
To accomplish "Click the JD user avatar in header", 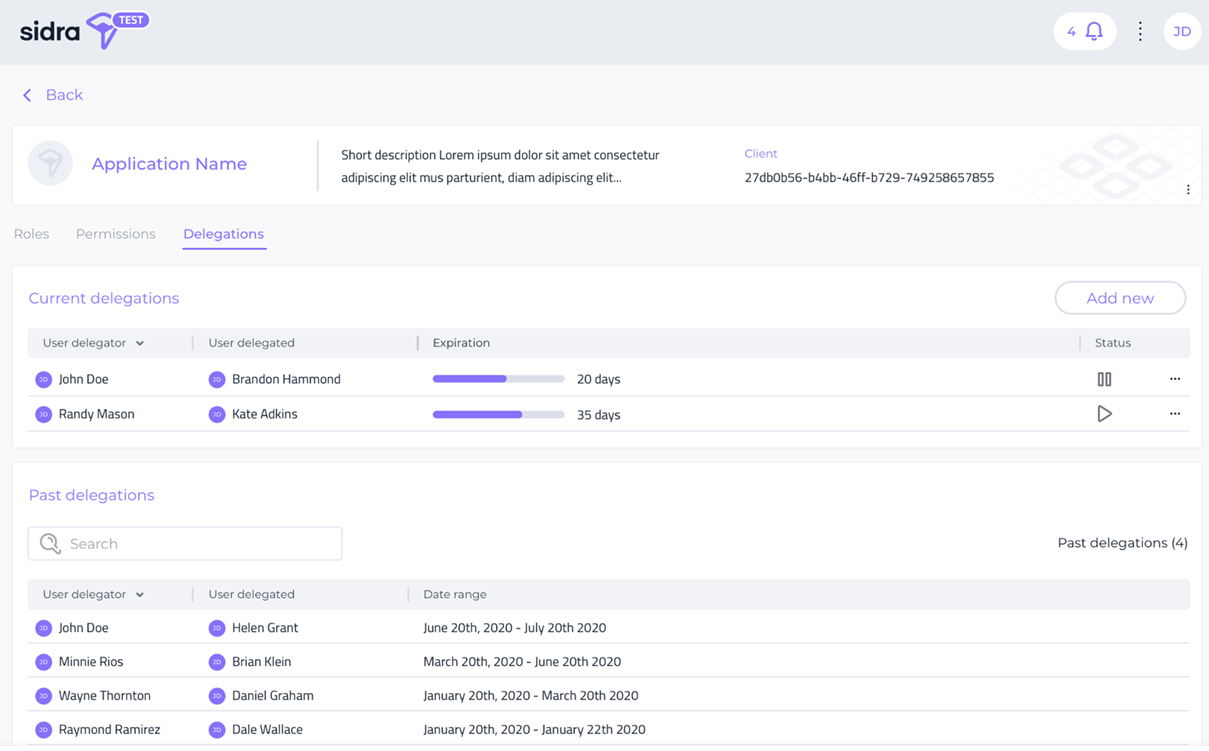I will tap(1182, 32).
